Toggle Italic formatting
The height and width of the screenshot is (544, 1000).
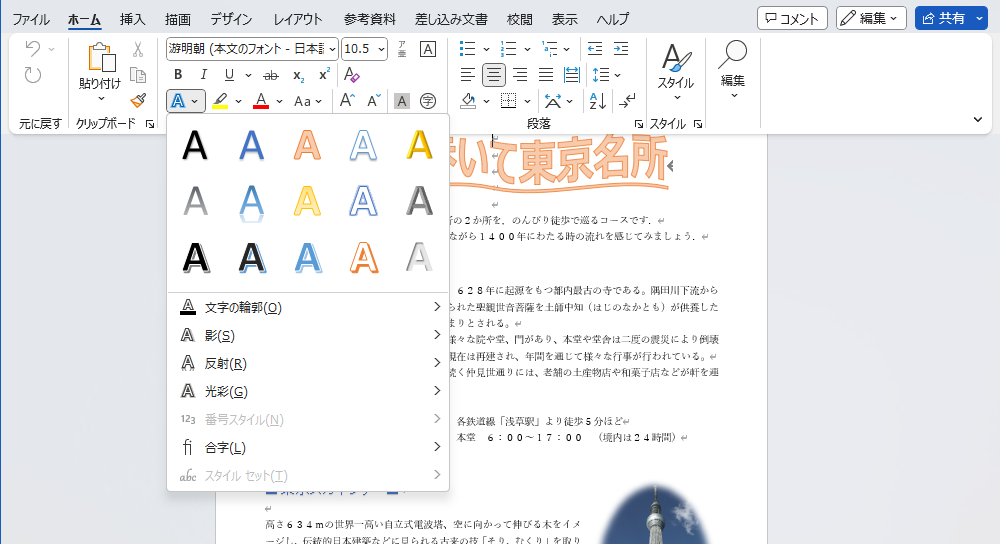(203, 75)
